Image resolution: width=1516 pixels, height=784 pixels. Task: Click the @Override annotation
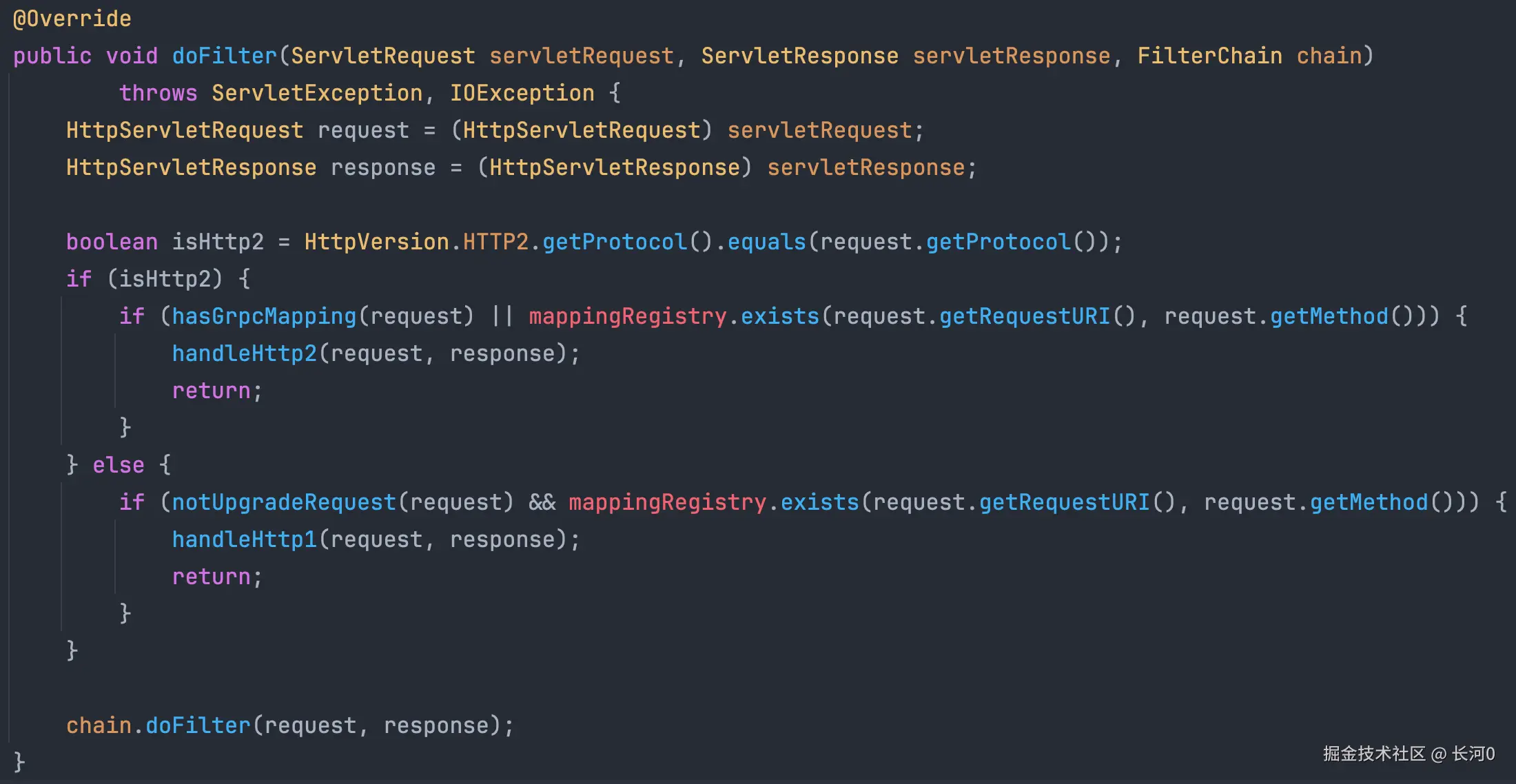(72, 19)
